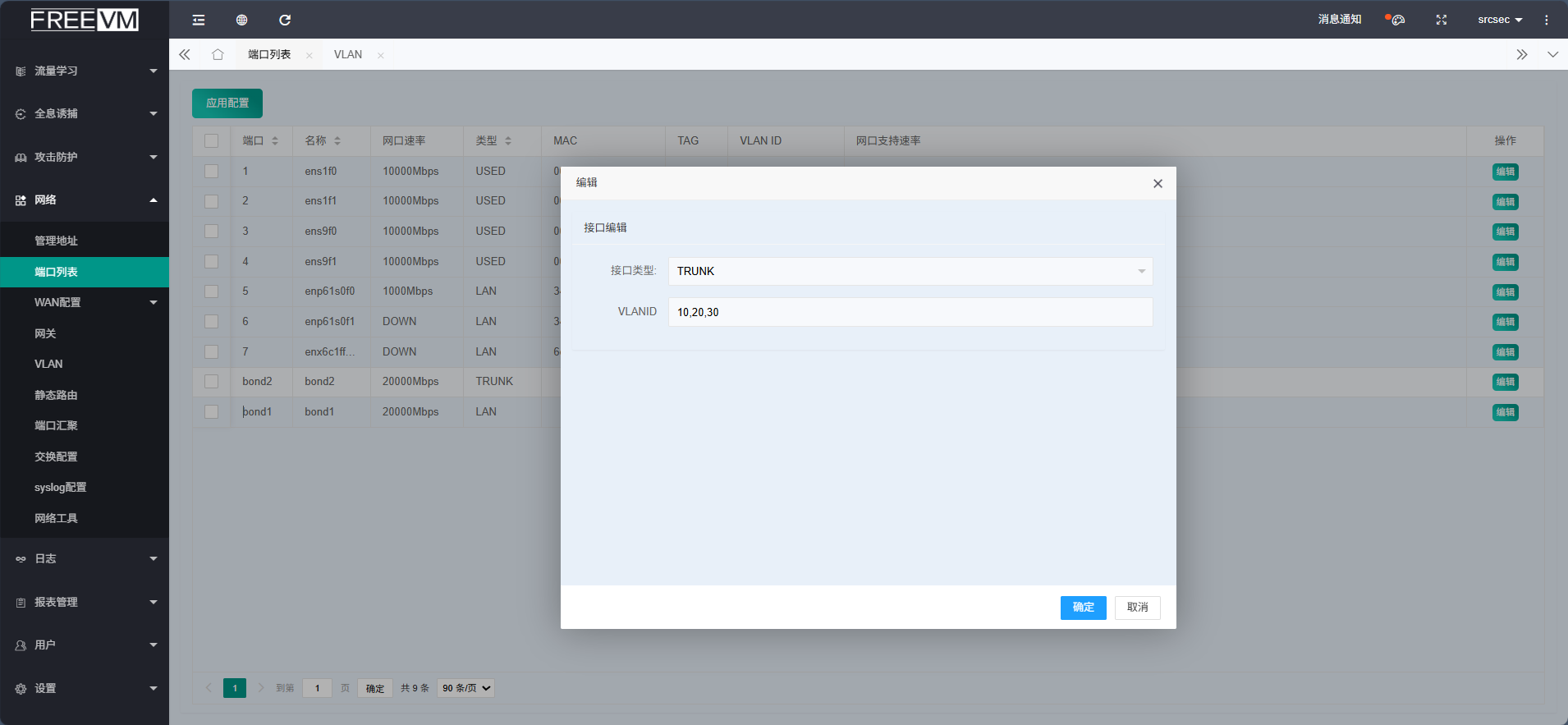Open the 接口类型 TRUNK dropdown
This screenshot has height=725, width=1568.
910,271
